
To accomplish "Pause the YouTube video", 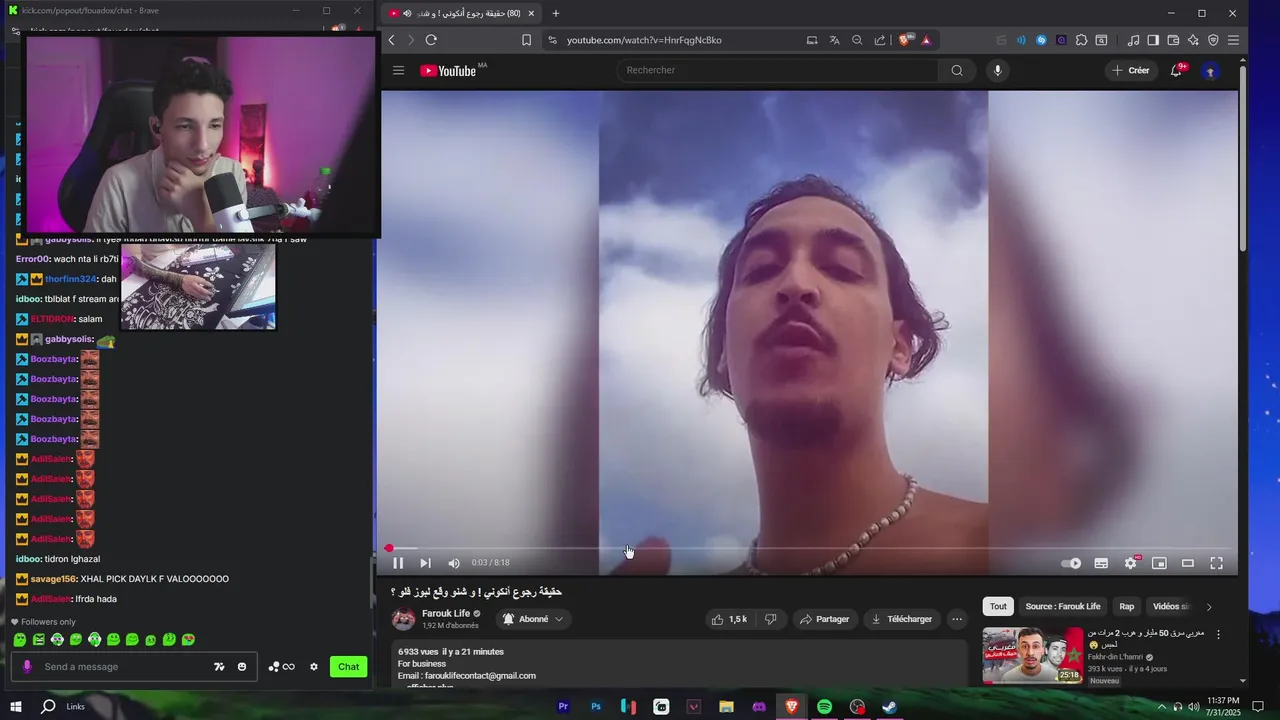I will pos(398,563).
